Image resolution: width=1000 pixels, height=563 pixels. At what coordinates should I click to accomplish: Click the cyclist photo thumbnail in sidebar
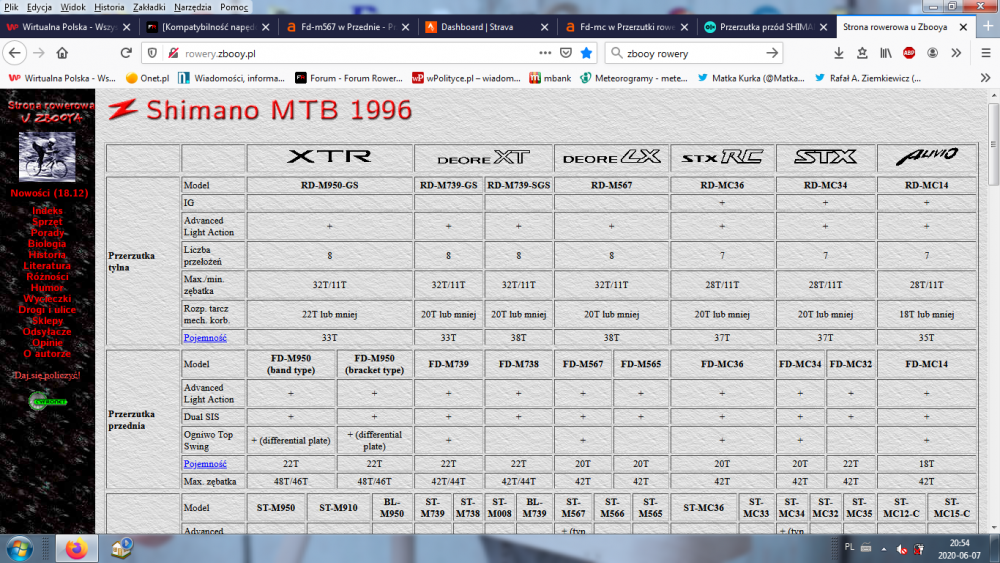pos(47,155)
